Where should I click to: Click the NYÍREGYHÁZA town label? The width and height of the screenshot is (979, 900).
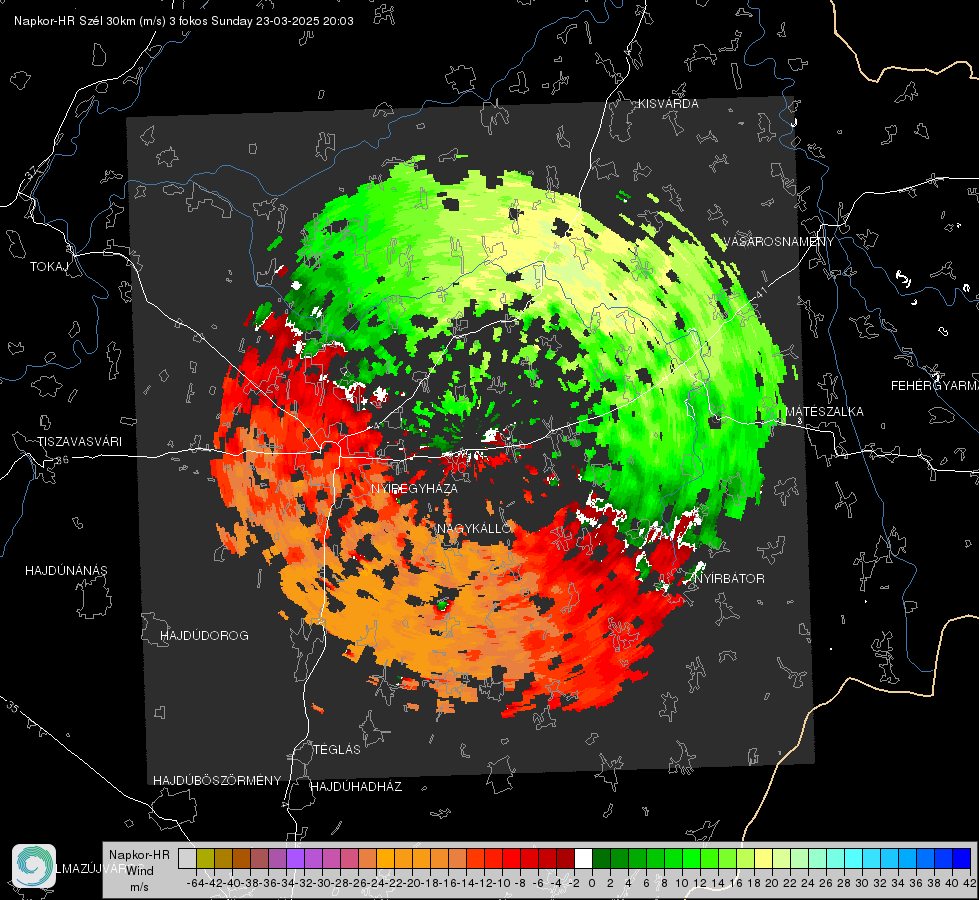(414, 488)
